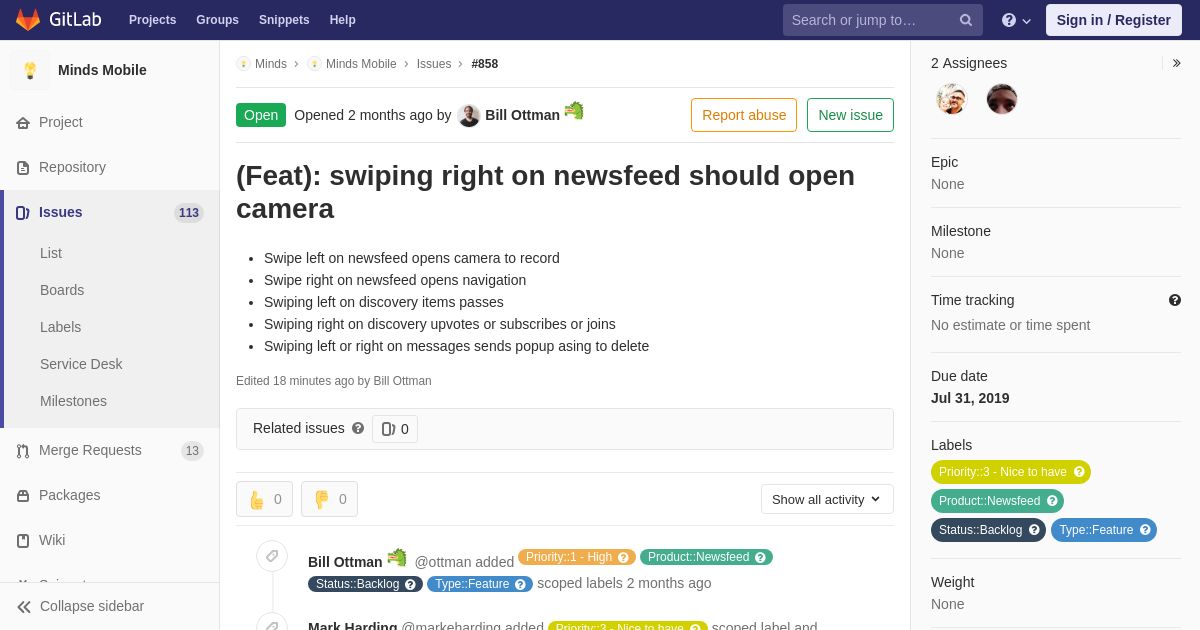Click the #858 issue breadcrumb
Image resolution: width=1200 pixels, height=630 pixels.
click(x=485, y=64)
